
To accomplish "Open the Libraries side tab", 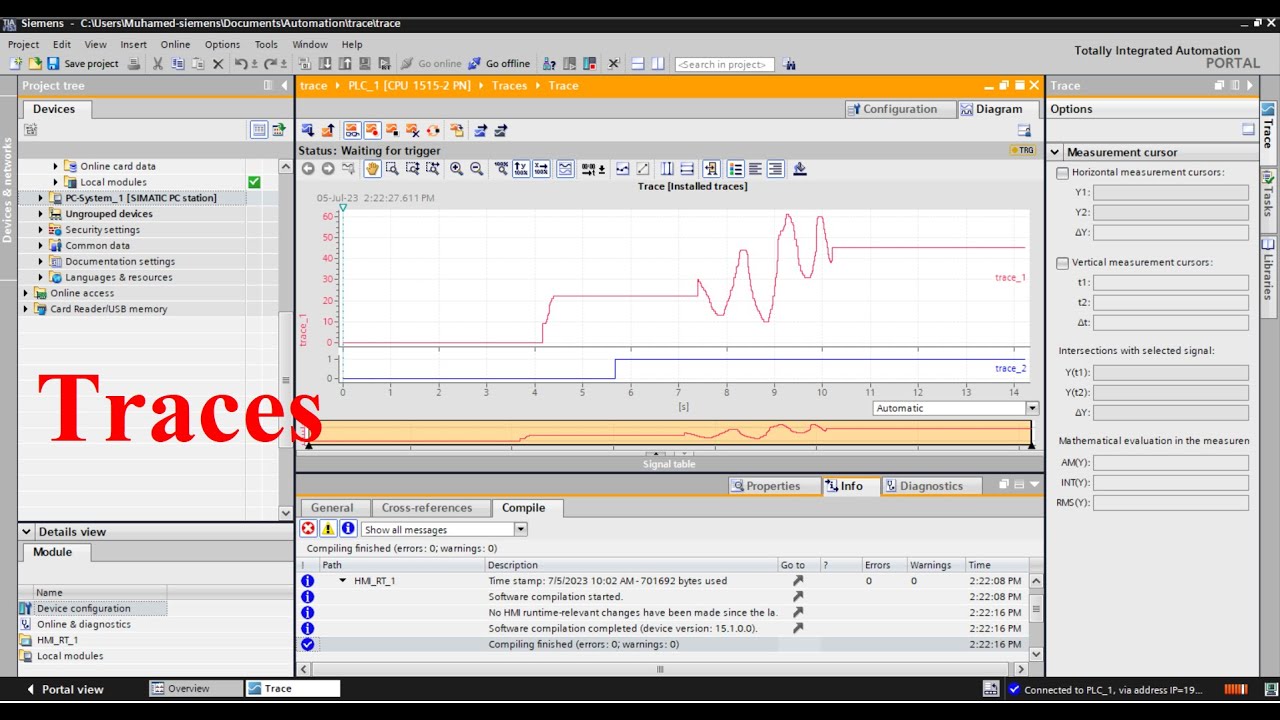I will click(x=1268, y=270).
